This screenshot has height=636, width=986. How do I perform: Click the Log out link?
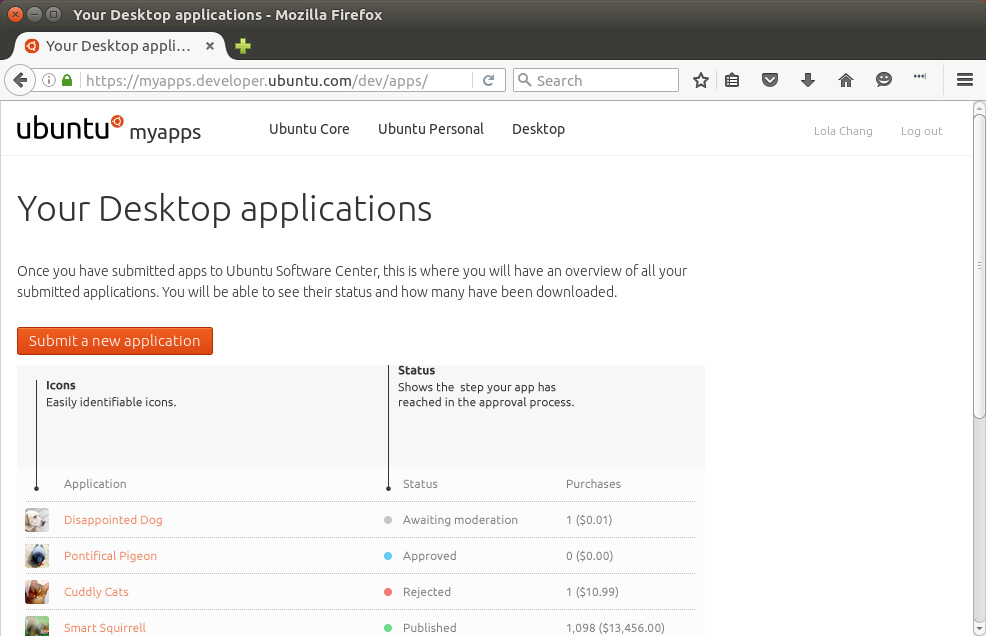point(921,131)
